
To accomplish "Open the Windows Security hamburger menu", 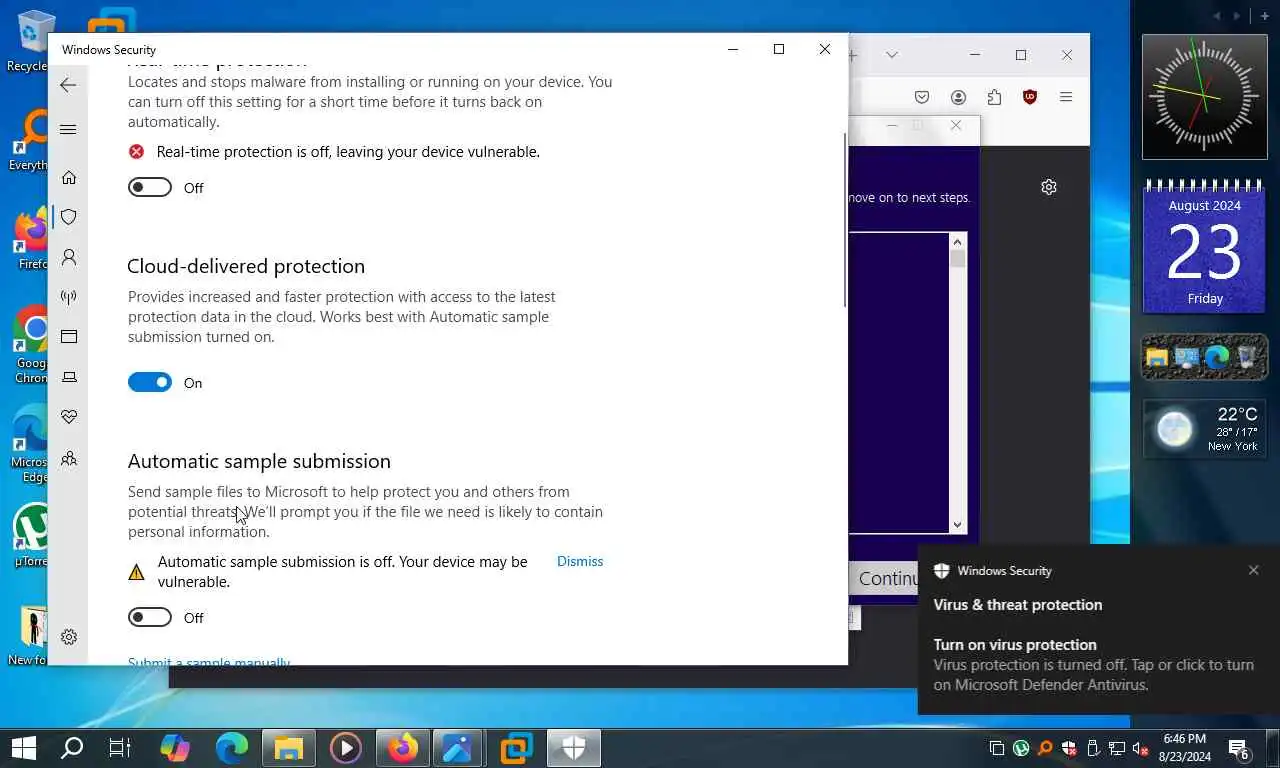I will pos(68,129).
